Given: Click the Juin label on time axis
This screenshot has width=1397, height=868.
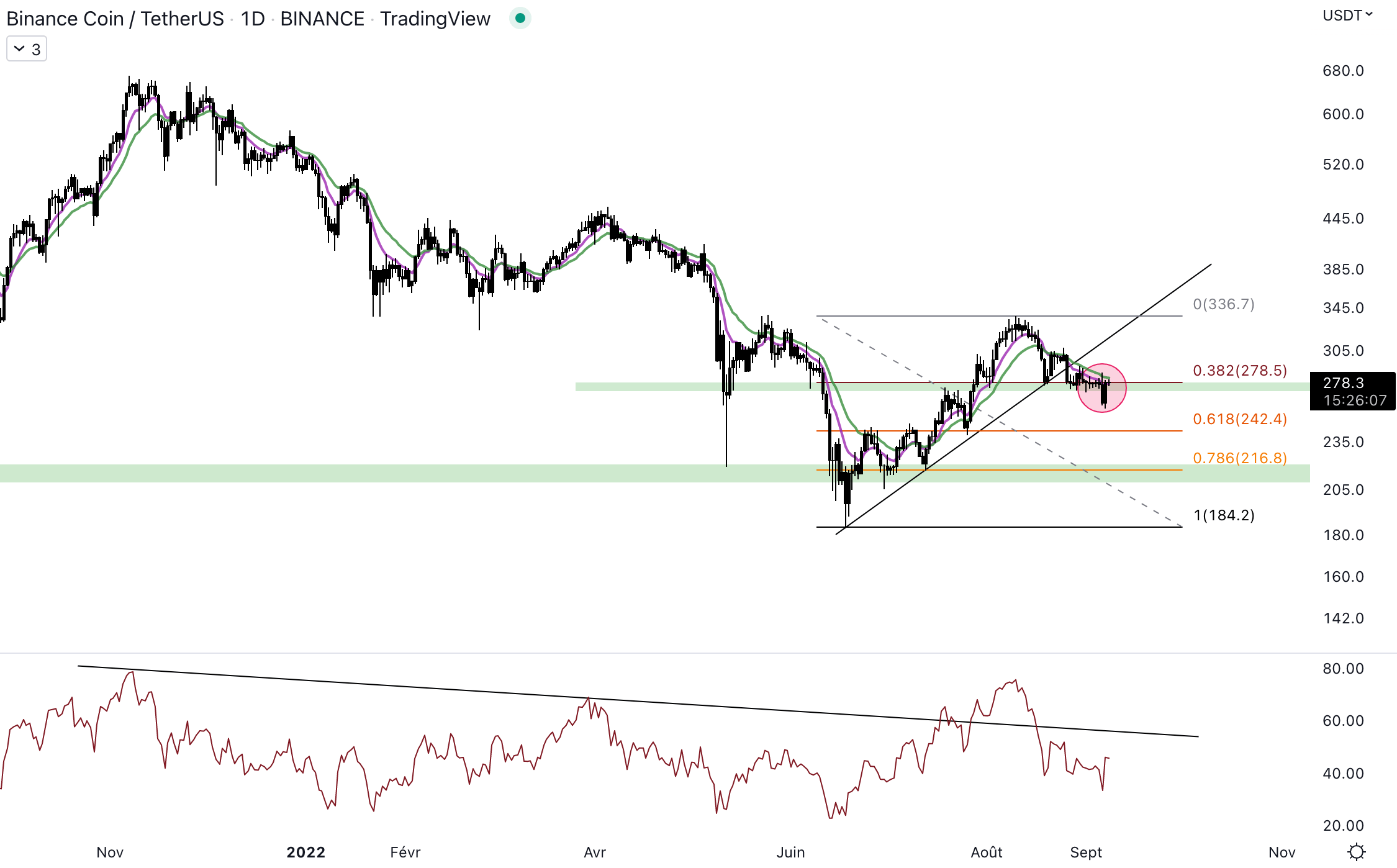Looking at the screenshot, I should click(x=790, y=852).
